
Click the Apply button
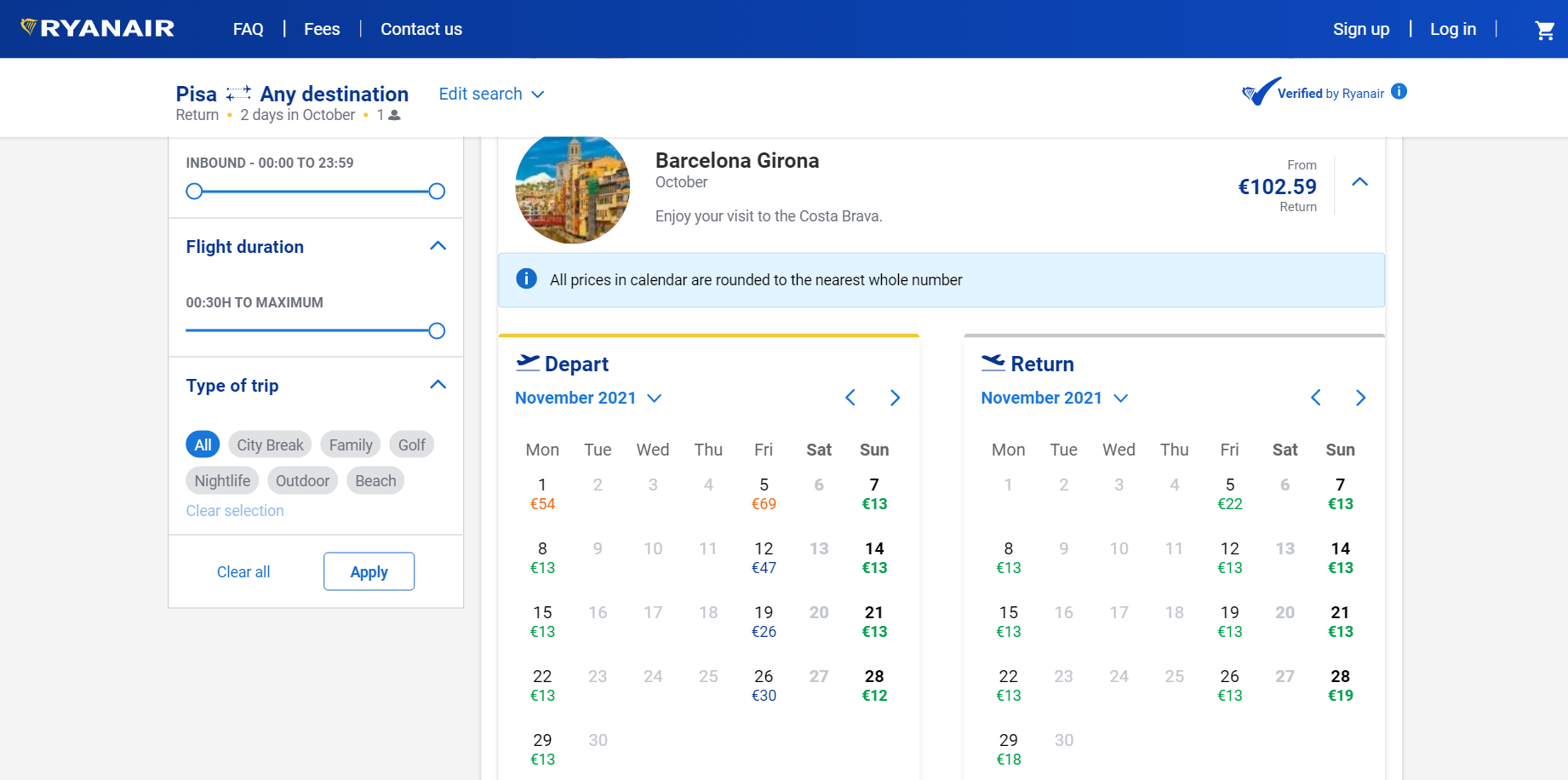pyautogui.click(x=369, y=571)
